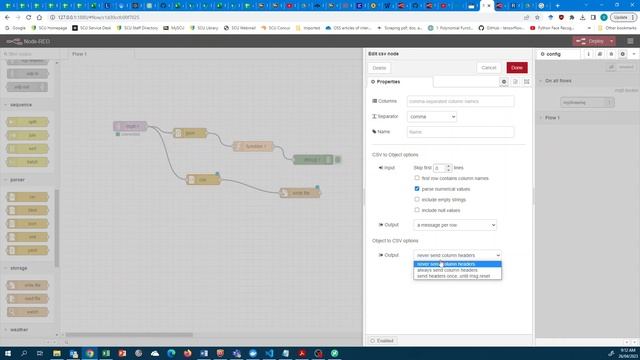This screenshot has width=640, height=360.
Task: Select the yaml node in parser palette
Action: pos(28,250)
